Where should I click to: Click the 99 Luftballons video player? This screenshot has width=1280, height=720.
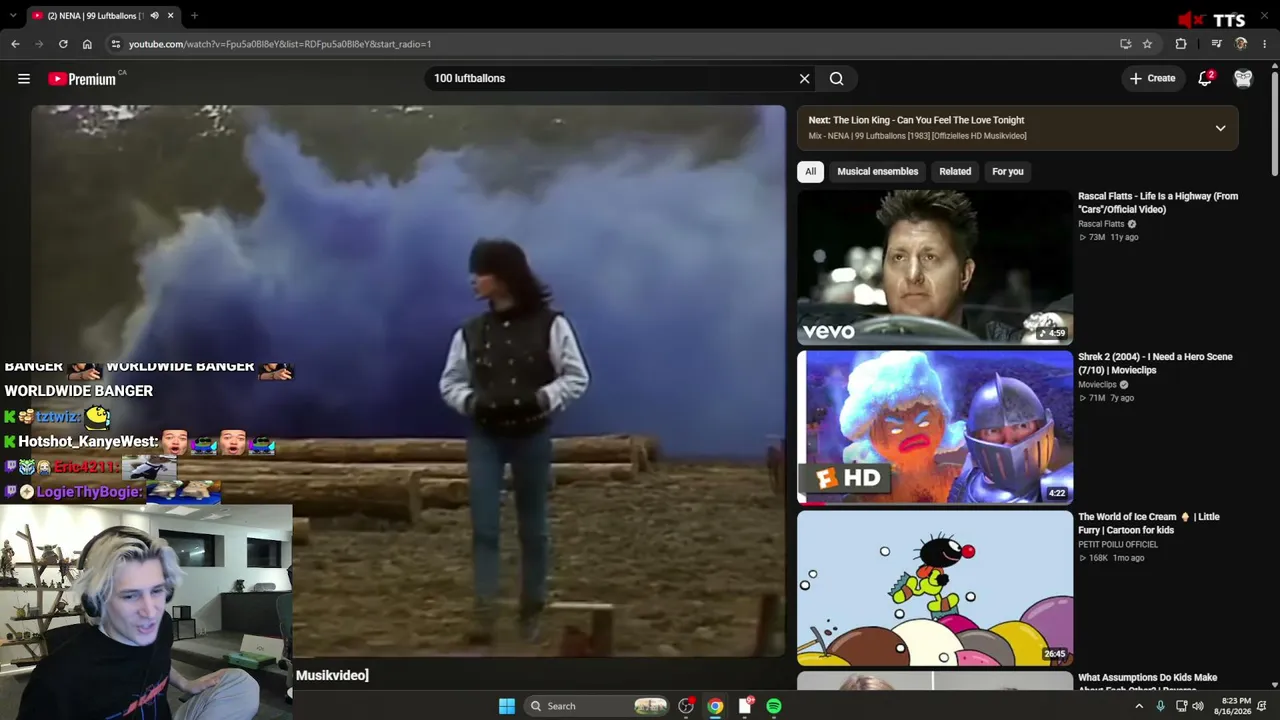[x=408, y=381]
